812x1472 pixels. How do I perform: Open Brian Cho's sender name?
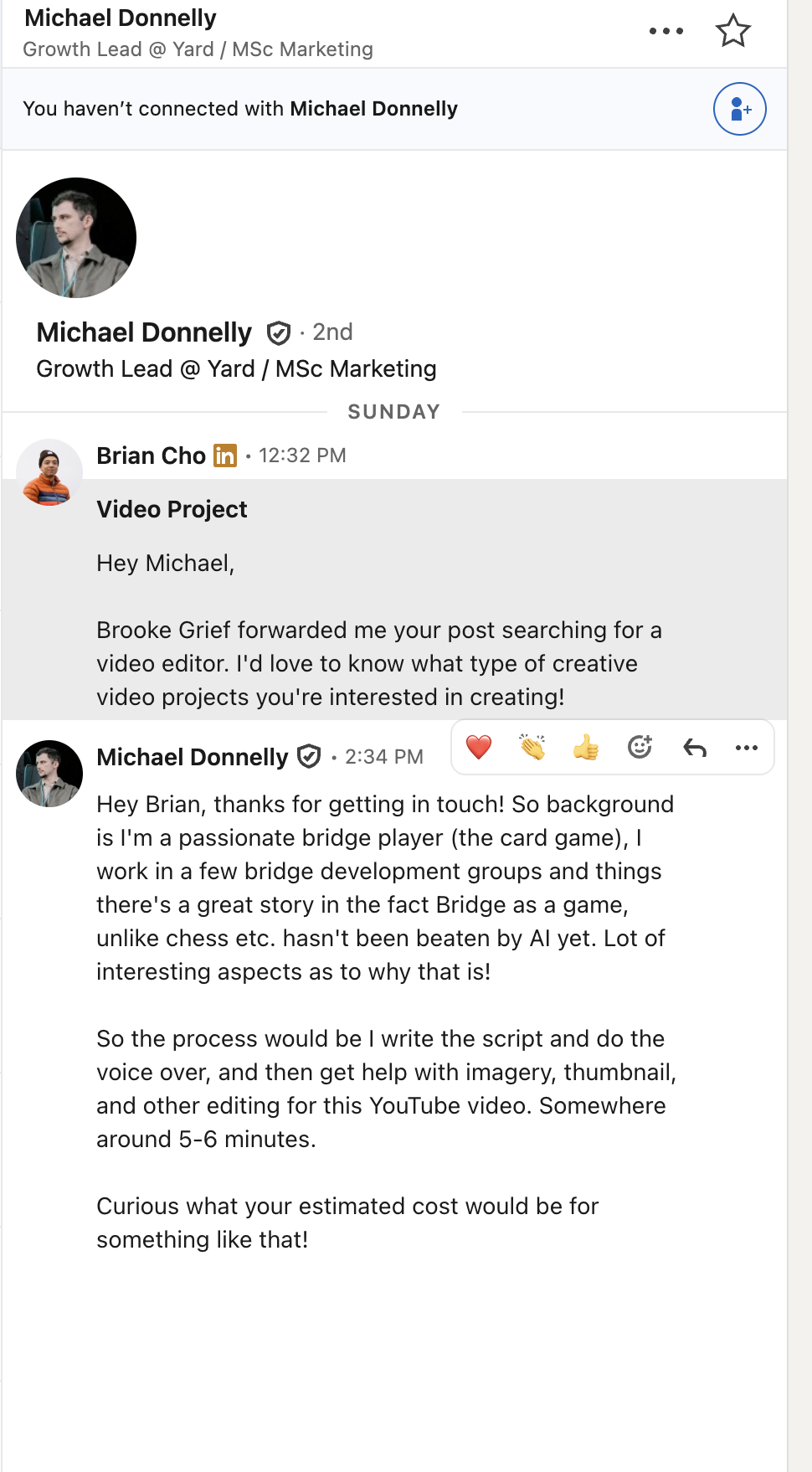coord(151,455)
